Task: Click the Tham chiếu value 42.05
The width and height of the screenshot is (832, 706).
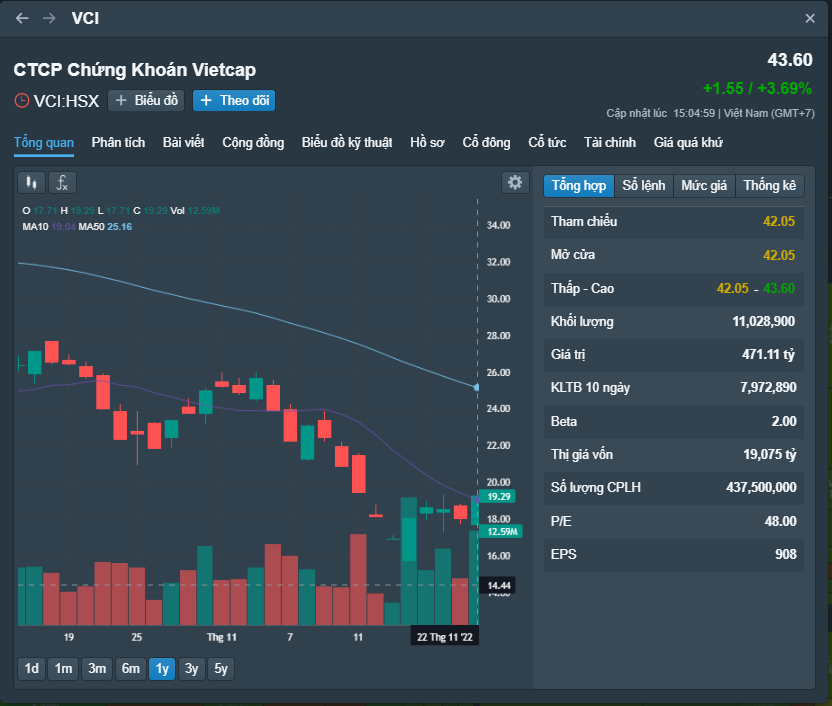Action: click(x=779, y=221)
